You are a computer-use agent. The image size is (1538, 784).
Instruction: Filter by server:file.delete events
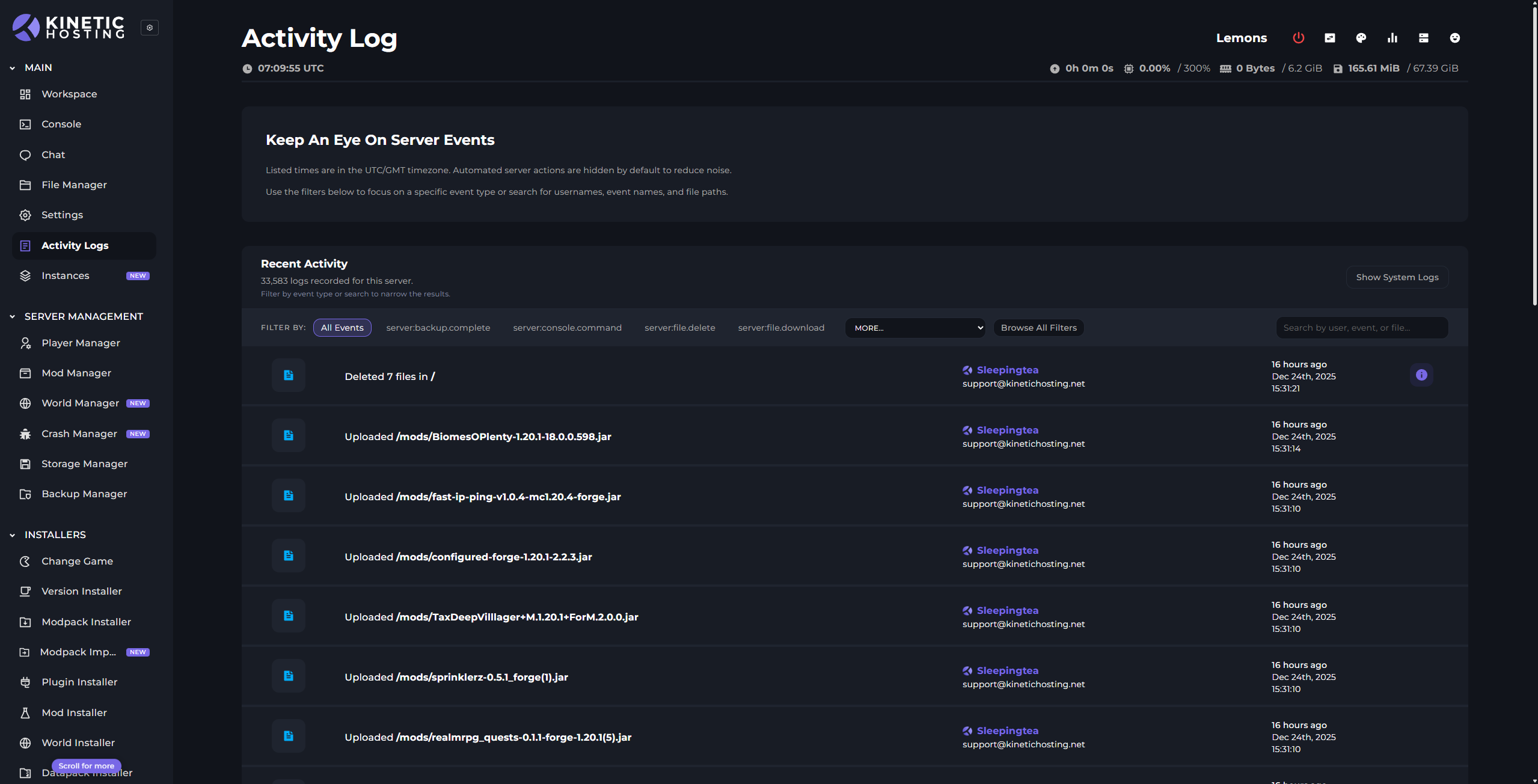(x=679, y=328)
